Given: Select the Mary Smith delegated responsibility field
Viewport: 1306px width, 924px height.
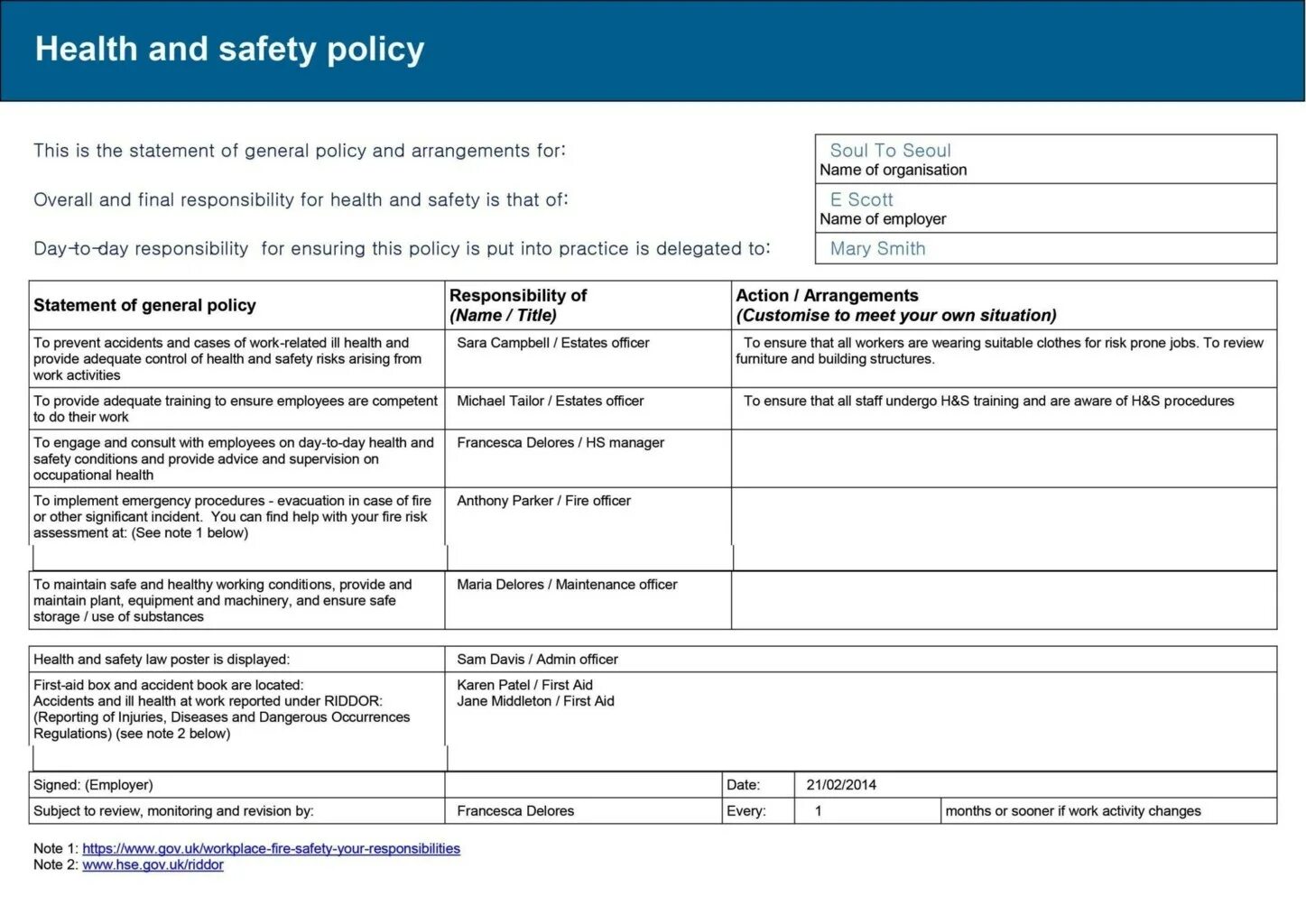Looking at the screenshot, I should [1045, 248].
